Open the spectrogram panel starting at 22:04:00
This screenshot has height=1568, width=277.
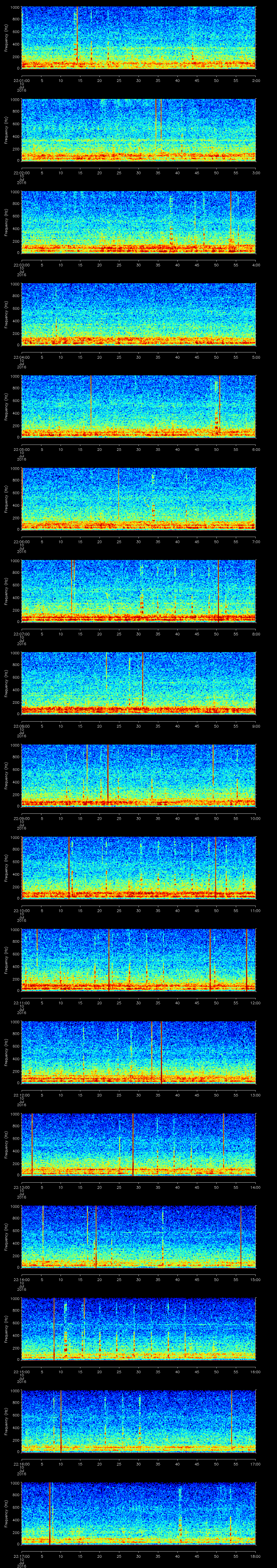pos(138,314)
